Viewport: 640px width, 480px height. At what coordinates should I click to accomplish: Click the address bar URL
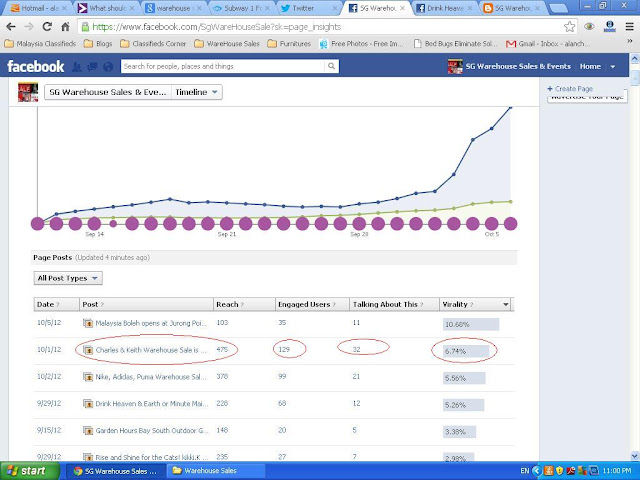coord(216,27)
